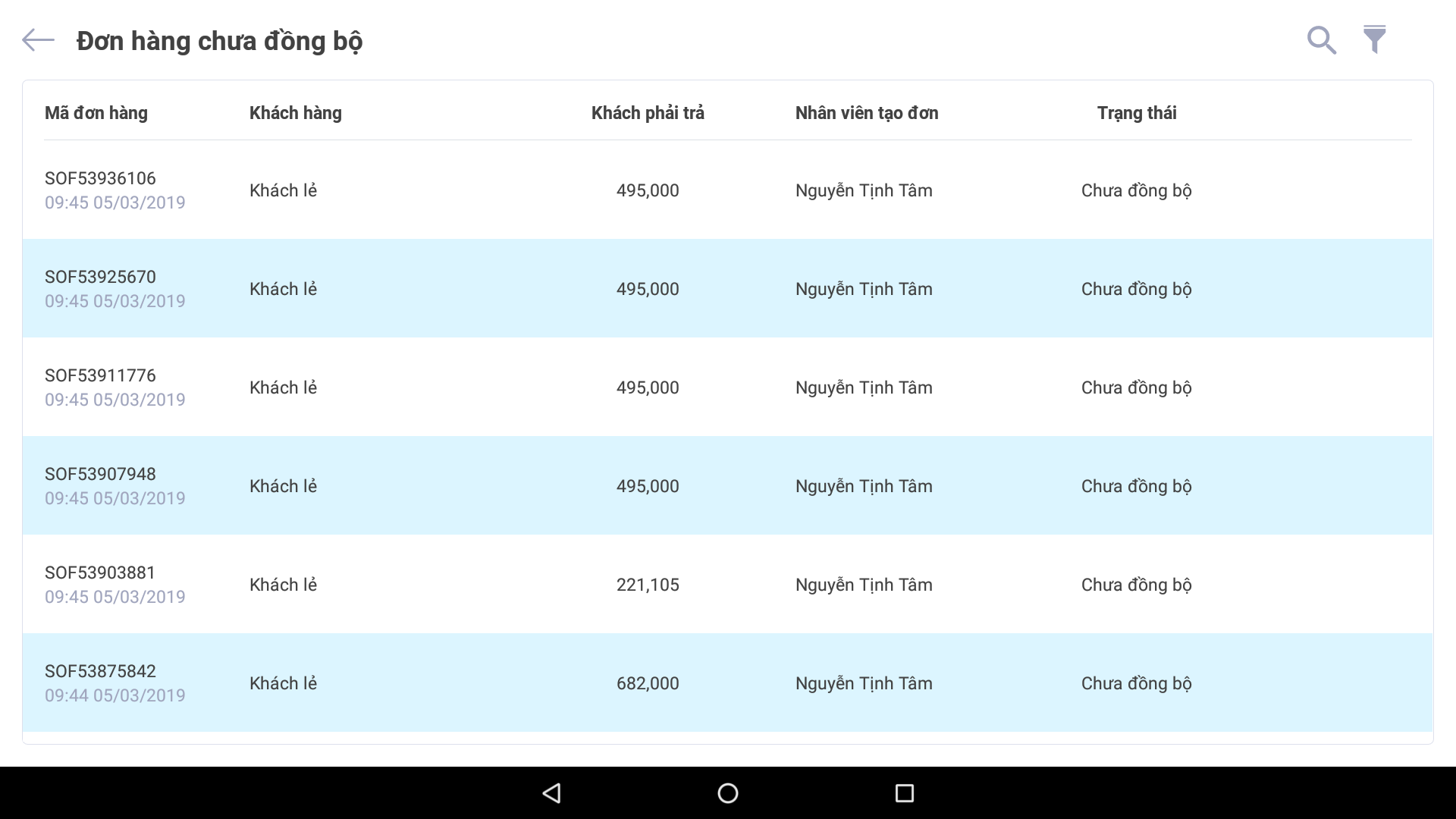Click the Trạng thái column header
Image resolution: width=1456 pixels, height=819 pixels.
click(1136, 113)
